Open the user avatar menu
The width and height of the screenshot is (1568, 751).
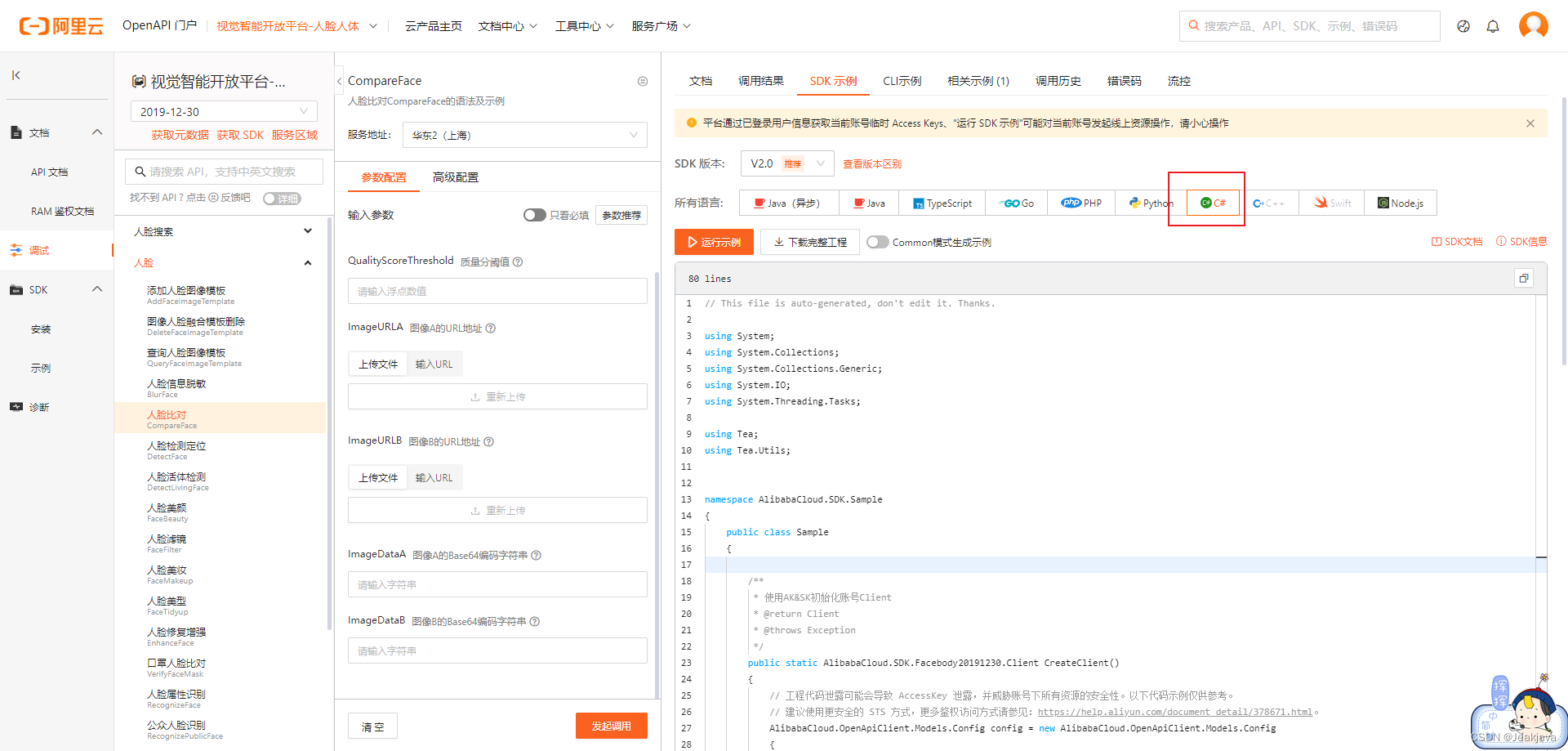(x=1533, y=25)
